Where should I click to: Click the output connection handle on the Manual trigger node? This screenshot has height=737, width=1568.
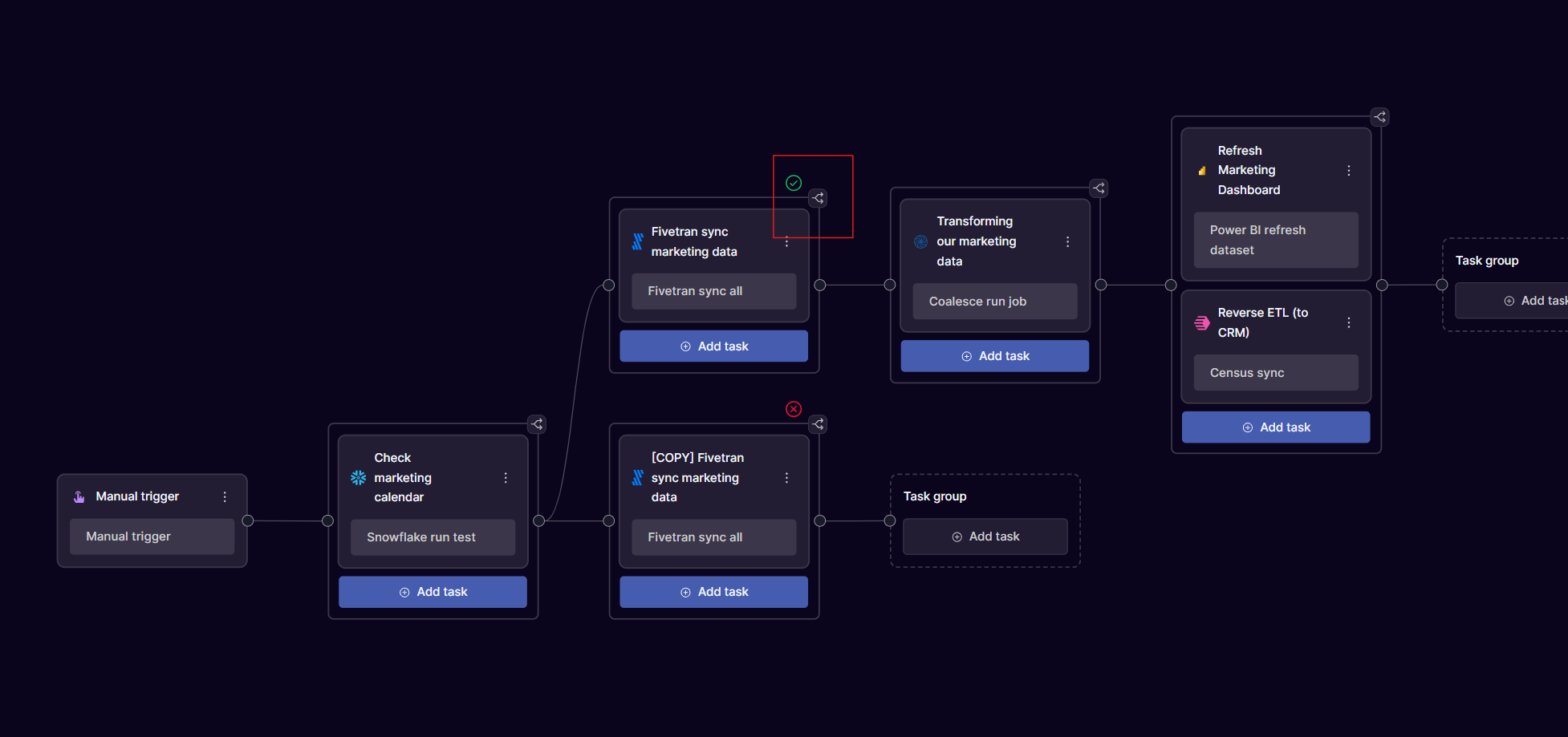tap(249, 520)
